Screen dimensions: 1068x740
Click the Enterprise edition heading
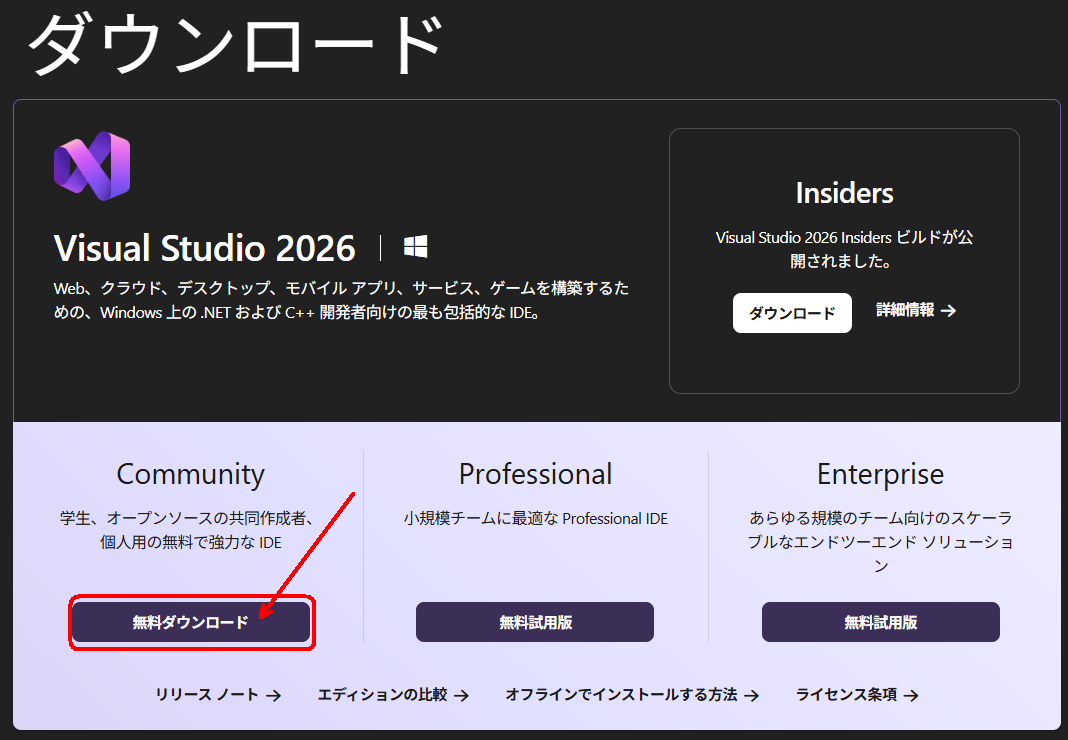pyautogui.click(x=880, y=473)
